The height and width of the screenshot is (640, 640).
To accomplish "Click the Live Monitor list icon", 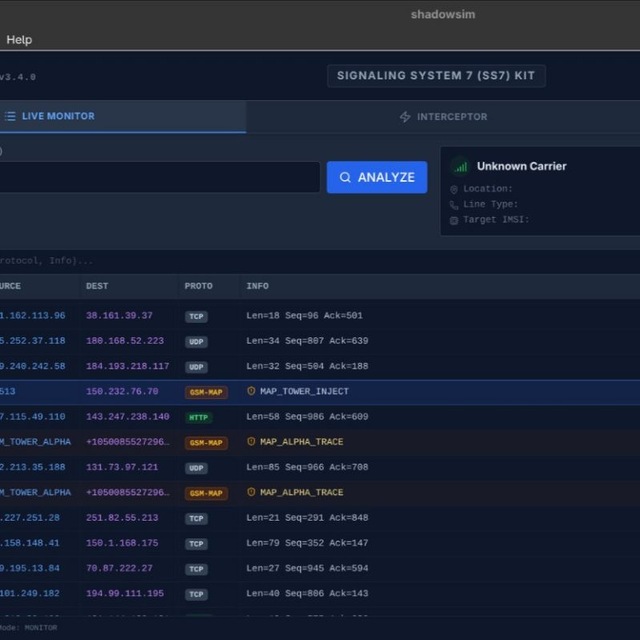I will [10, 116].
